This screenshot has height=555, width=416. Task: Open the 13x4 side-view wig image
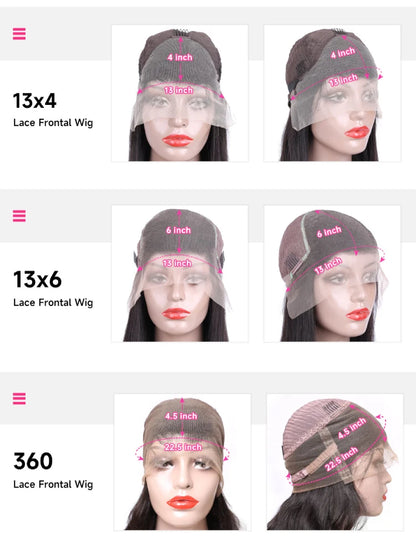(332, 93)
